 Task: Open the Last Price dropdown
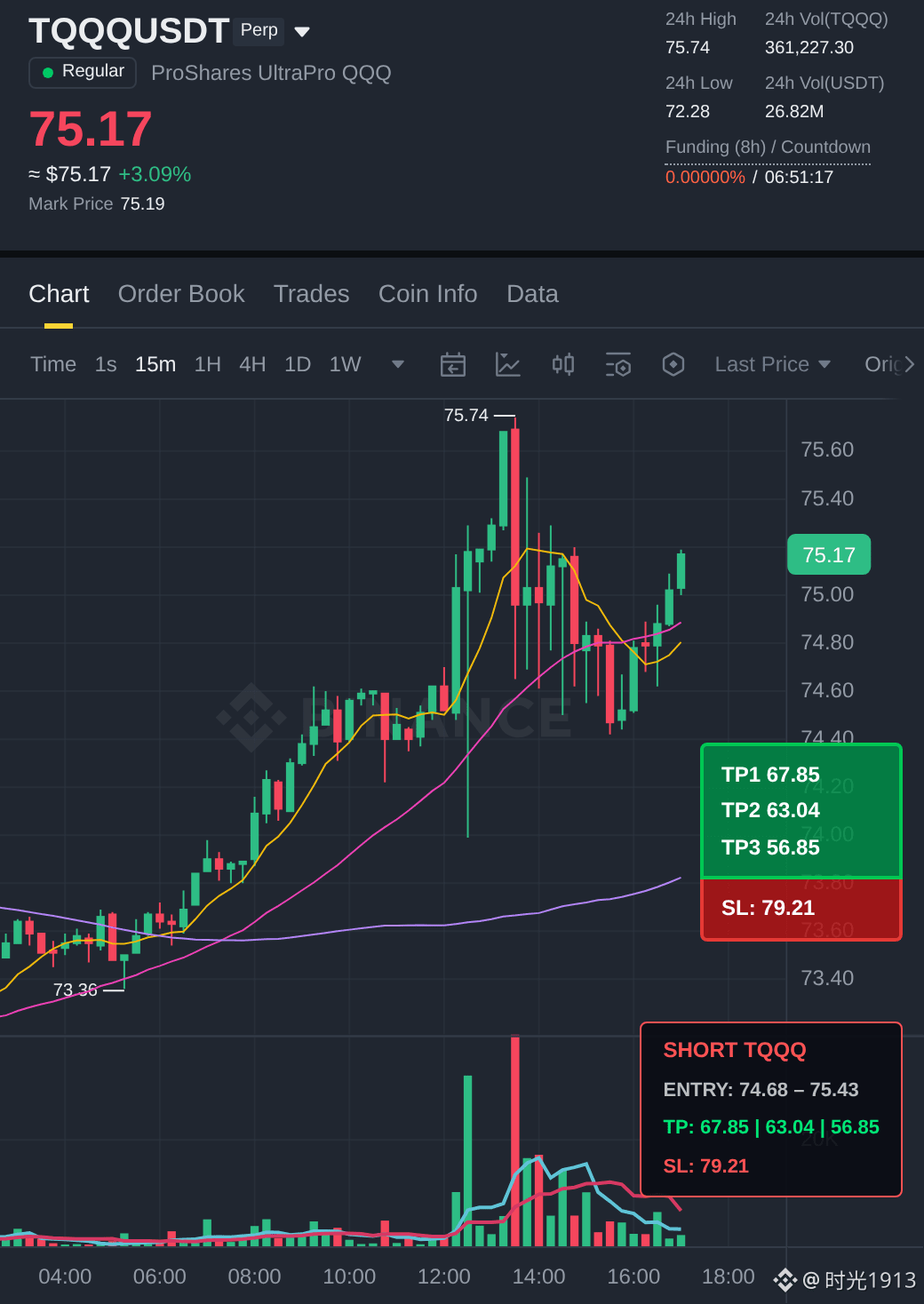pyautogui.click(x=773, y=364)
